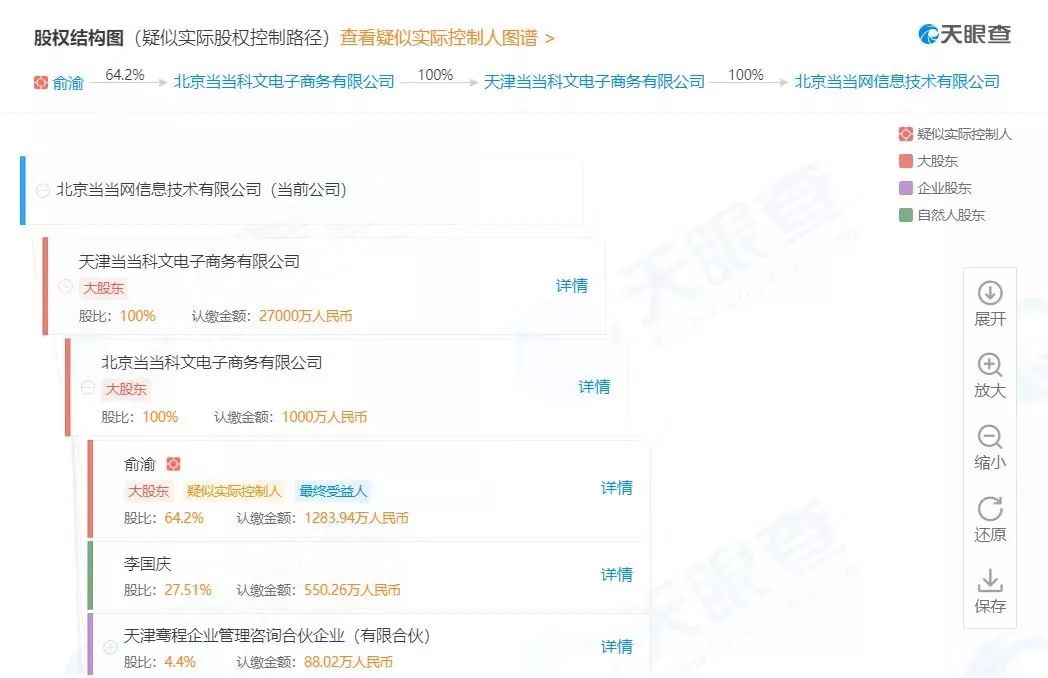
Task: Click 李国庆's 27.51% share ratio
Action: pos(188,590)
